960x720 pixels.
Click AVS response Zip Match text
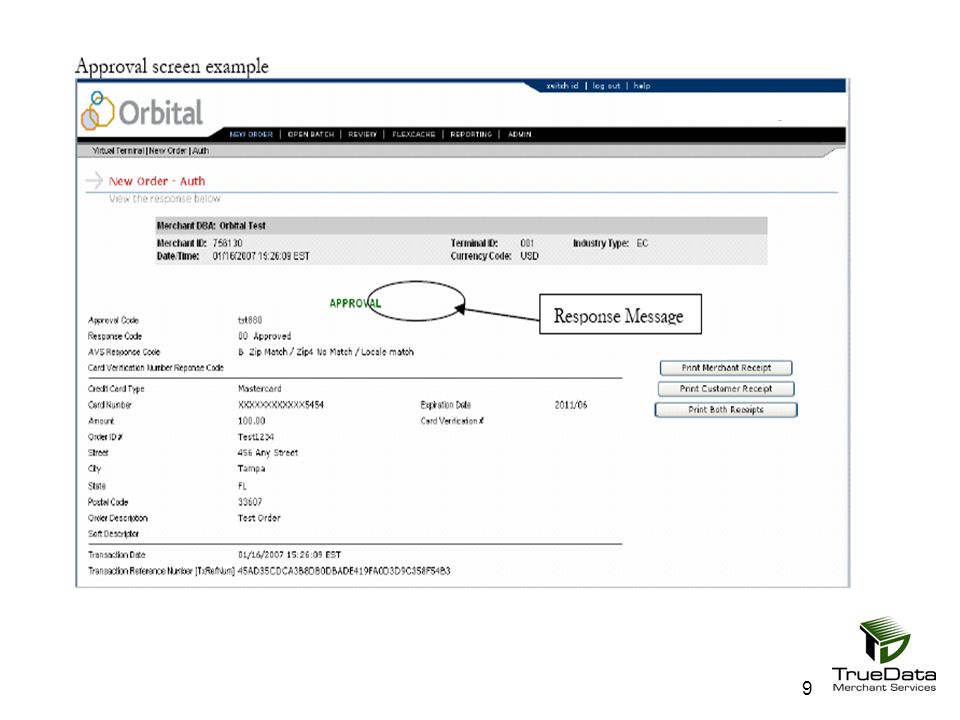tap(326, 352)
